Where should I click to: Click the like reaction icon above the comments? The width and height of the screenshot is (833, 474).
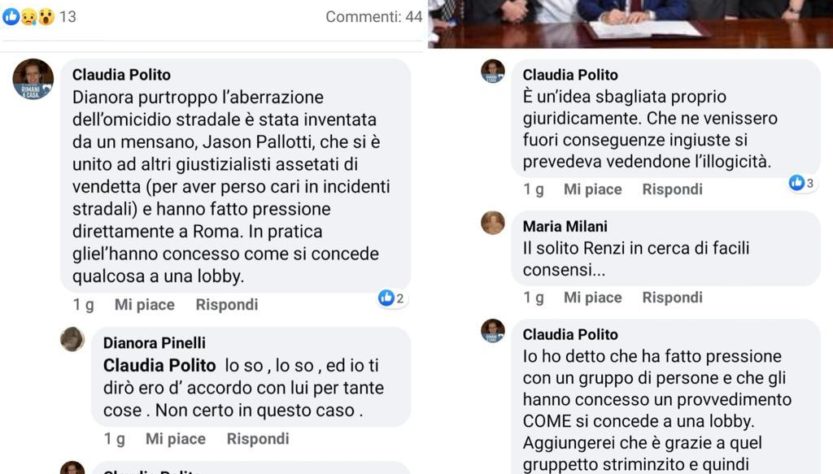tap(11, 17)
